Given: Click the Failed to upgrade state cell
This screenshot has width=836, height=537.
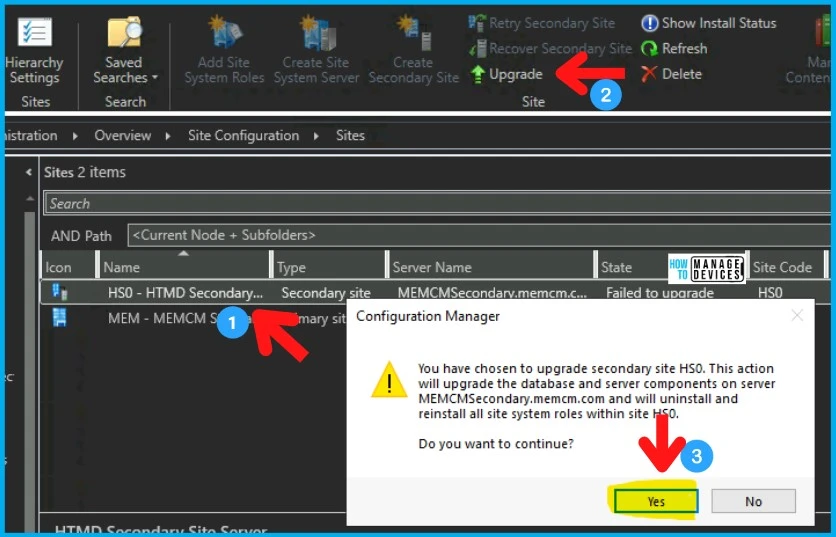Looking at the screenshot, I should 660,293.
